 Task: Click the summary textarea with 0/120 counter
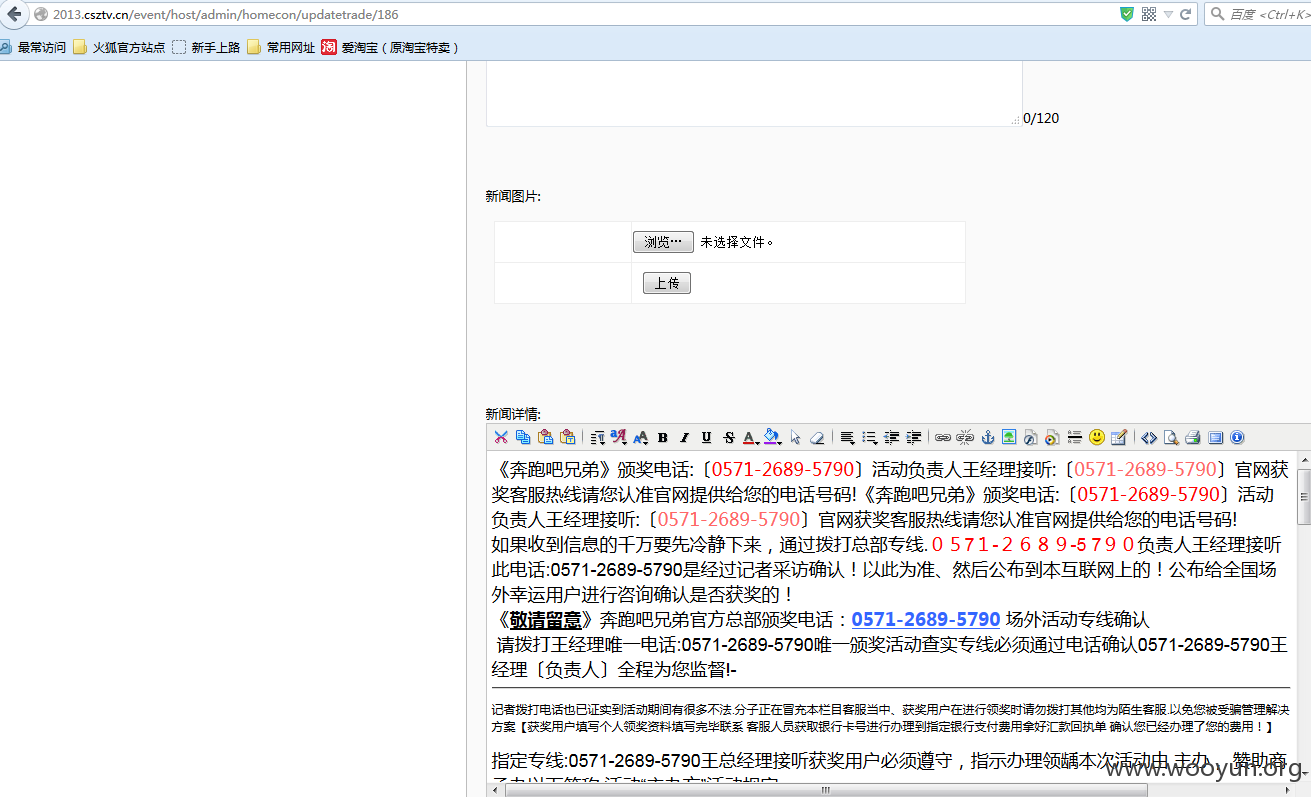point(754,94)
